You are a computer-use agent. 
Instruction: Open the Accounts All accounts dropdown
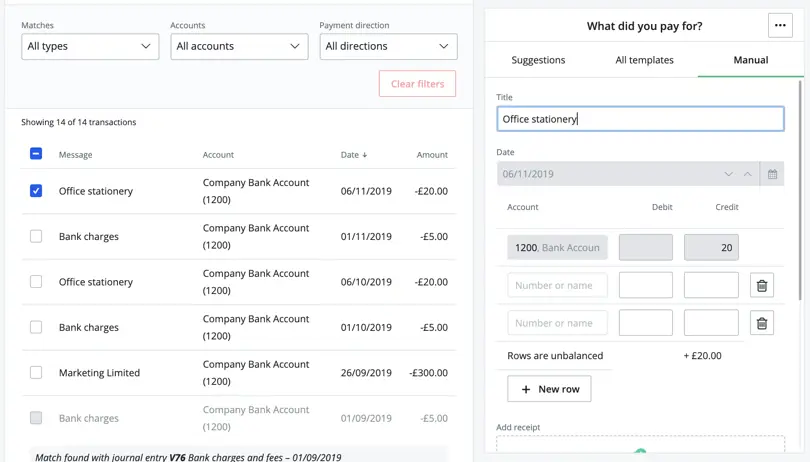[x=239, y=47]
